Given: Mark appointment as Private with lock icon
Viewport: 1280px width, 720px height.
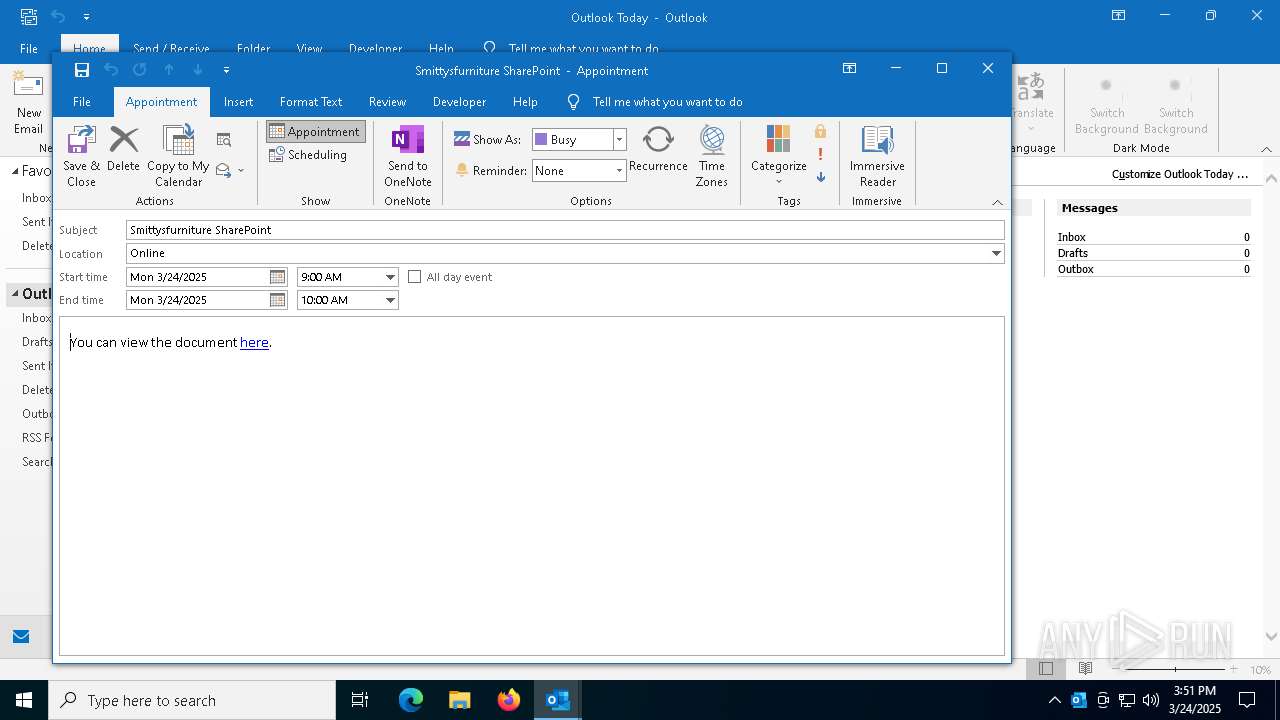Looking at the screenshot, I should click(x=820, y=131).
